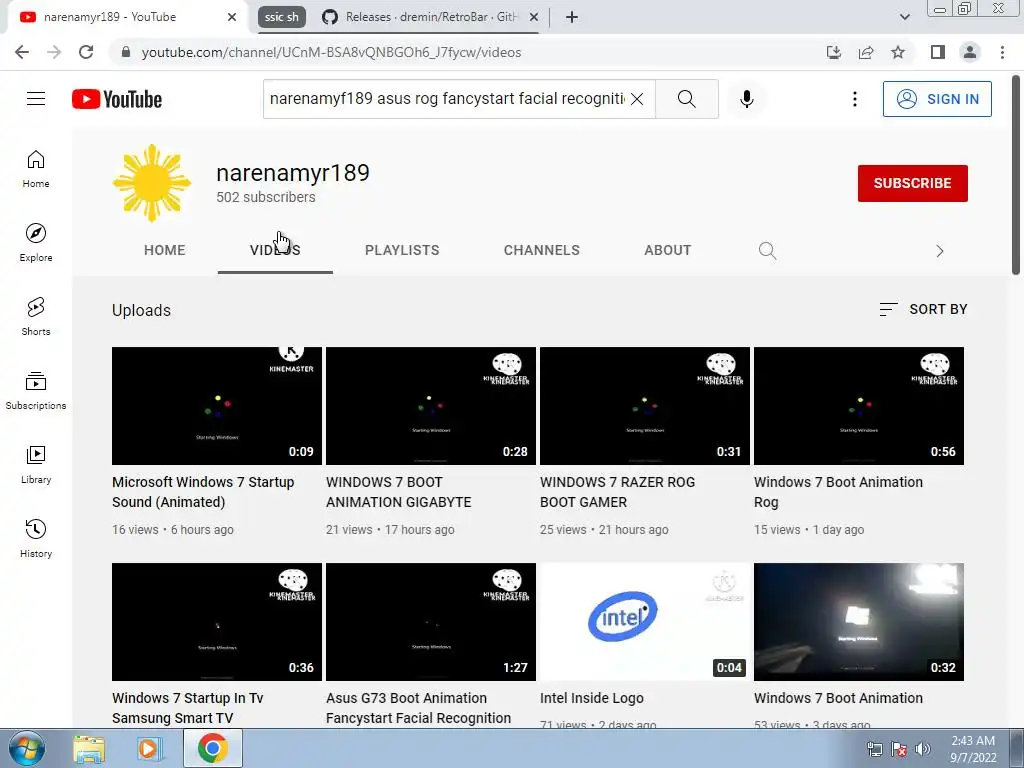Open WINDOWS 7 RAZER ROG BOOT GAMER title
Image resolution: width=1024 pixels, height=768 pixels.
point(617,492)
